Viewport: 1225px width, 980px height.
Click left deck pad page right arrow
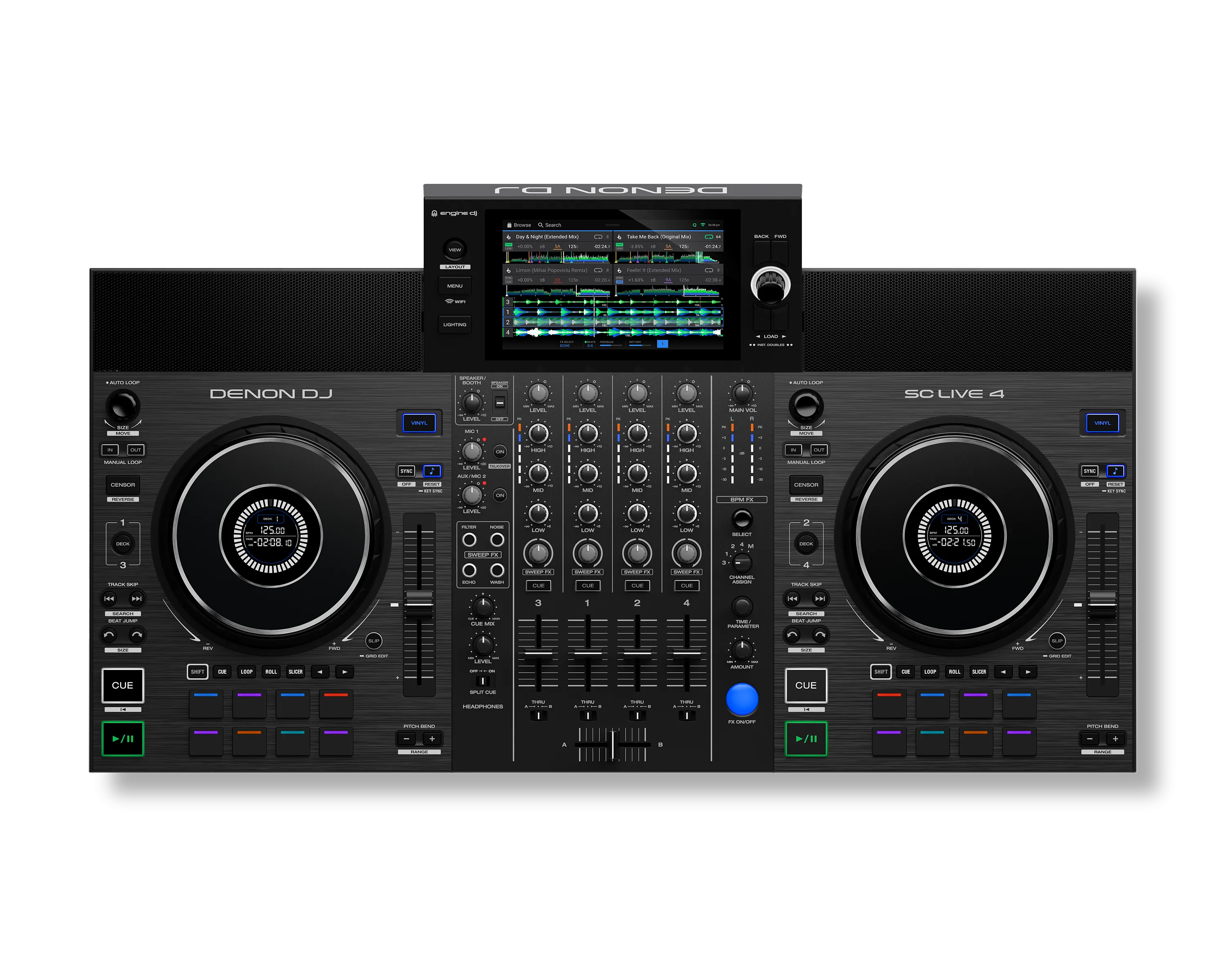(344, 672)
